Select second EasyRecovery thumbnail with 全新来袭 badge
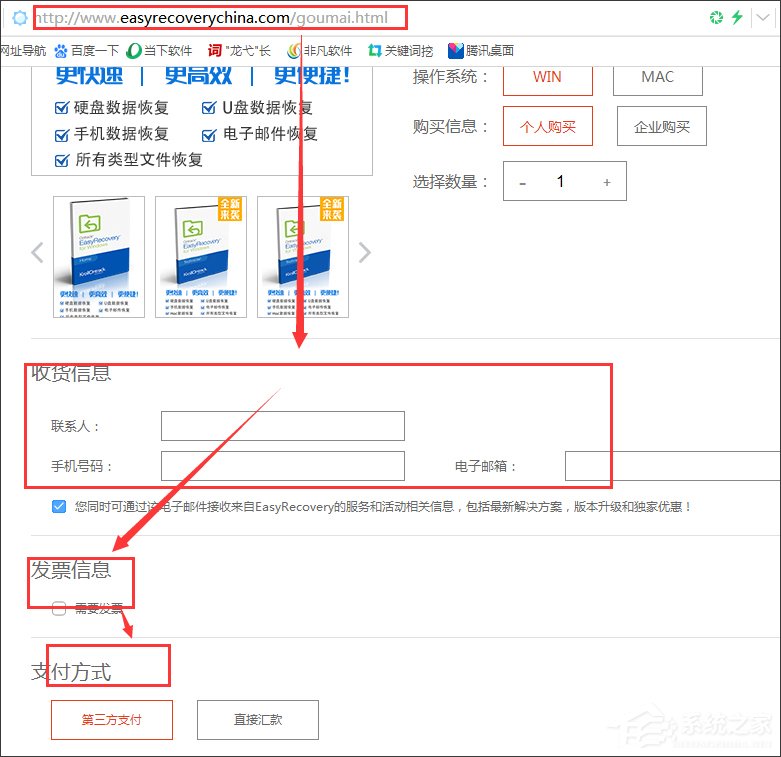 point(201,256)
